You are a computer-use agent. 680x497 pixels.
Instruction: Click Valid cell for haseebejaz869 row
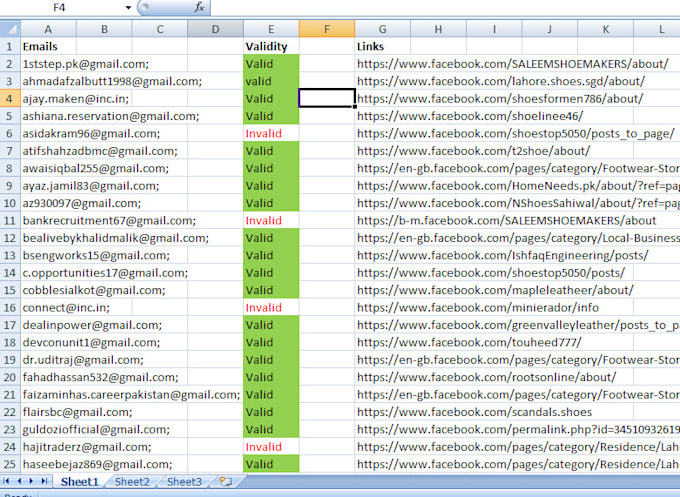(x=271, y=464)
